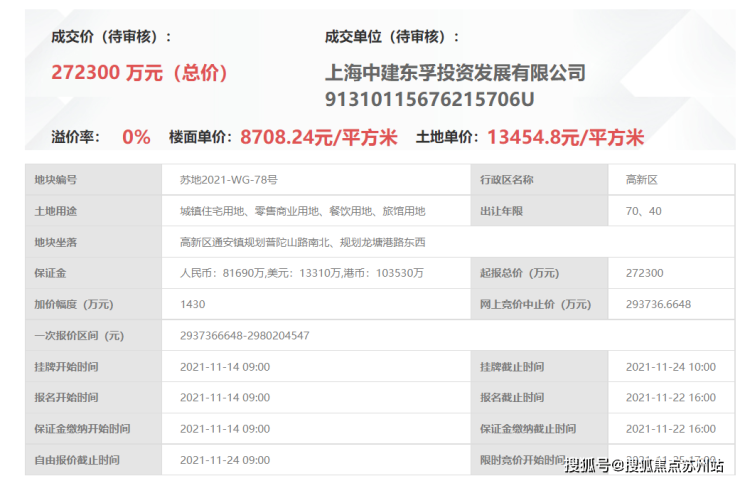This screenshot has width=740, height=481.
Task: Click the 溢价率 0% value
Action: (136, 137)
